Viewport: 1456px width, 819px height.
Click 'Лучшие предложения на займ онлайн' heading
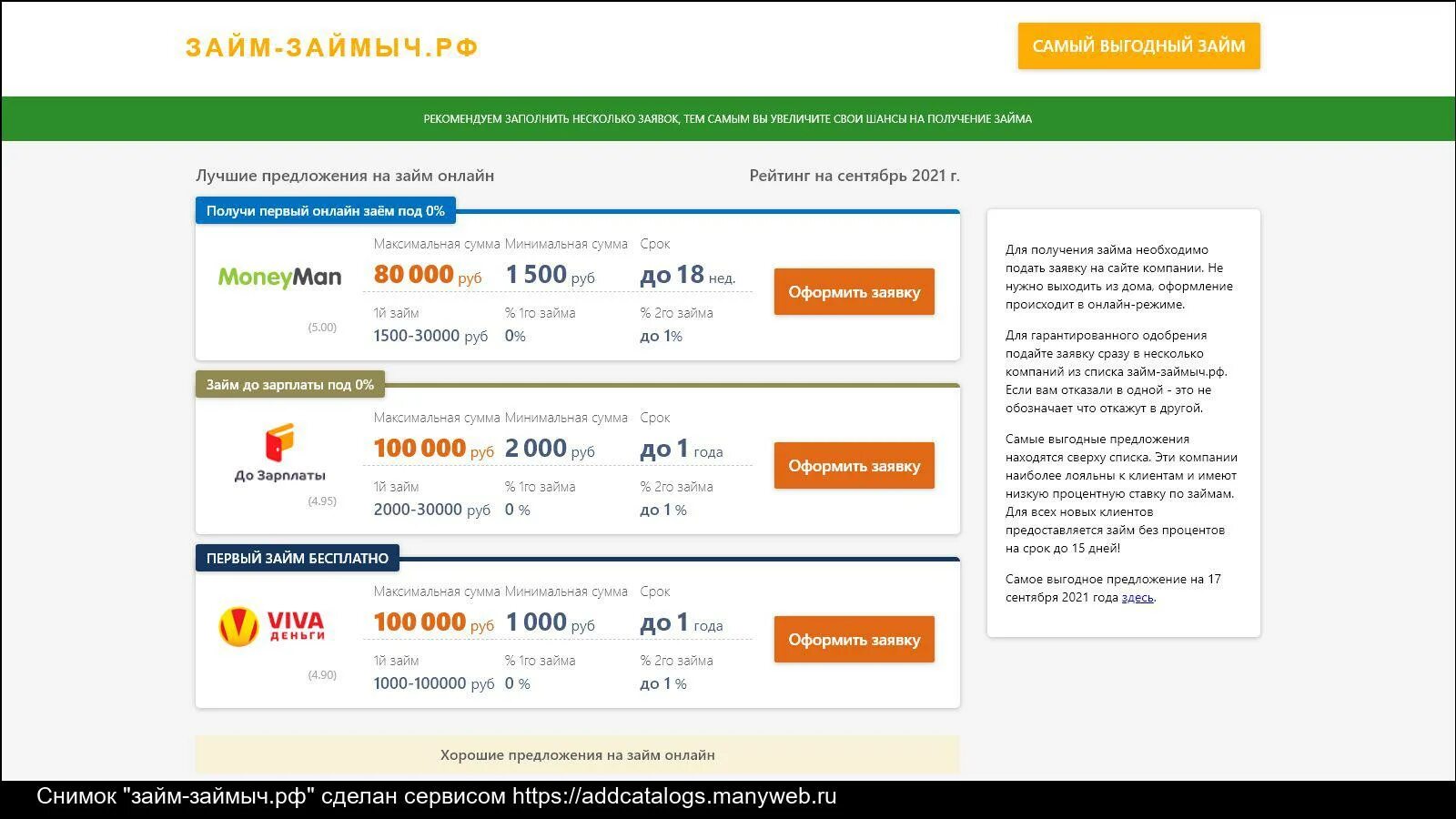click(345, 176)
